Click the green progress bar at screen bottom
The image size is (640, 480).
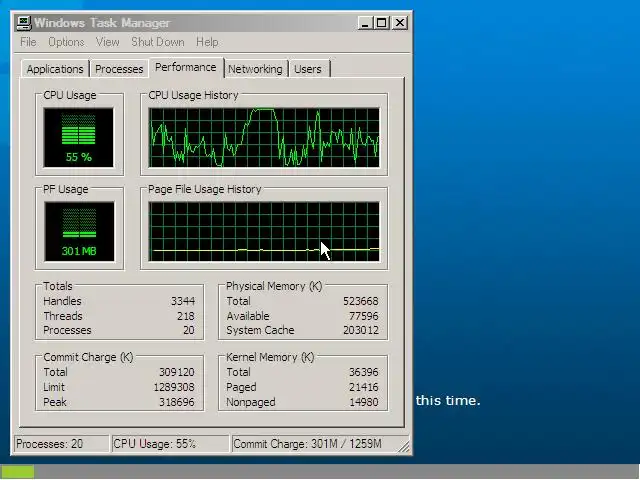17,472
